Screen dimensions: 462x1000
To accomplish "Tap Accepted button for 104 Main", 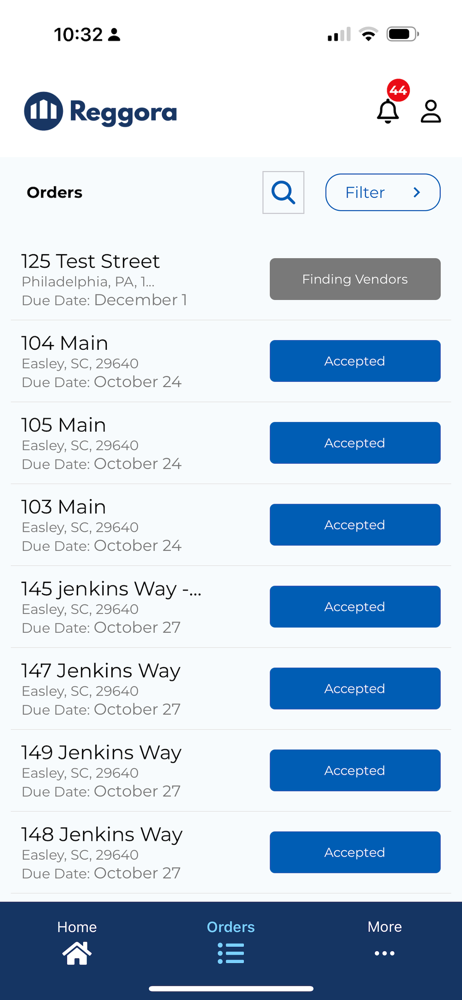I will click(x=355, y=361).
